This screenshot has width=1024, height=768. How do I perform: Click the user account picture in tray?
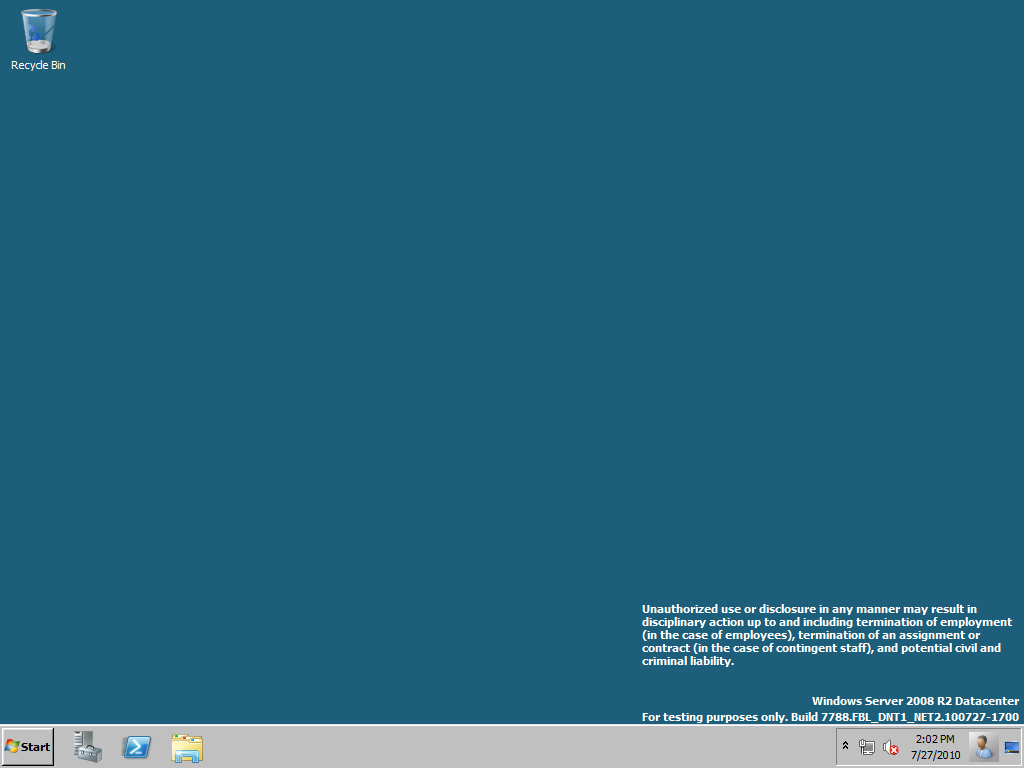click(x=982, y=747)
